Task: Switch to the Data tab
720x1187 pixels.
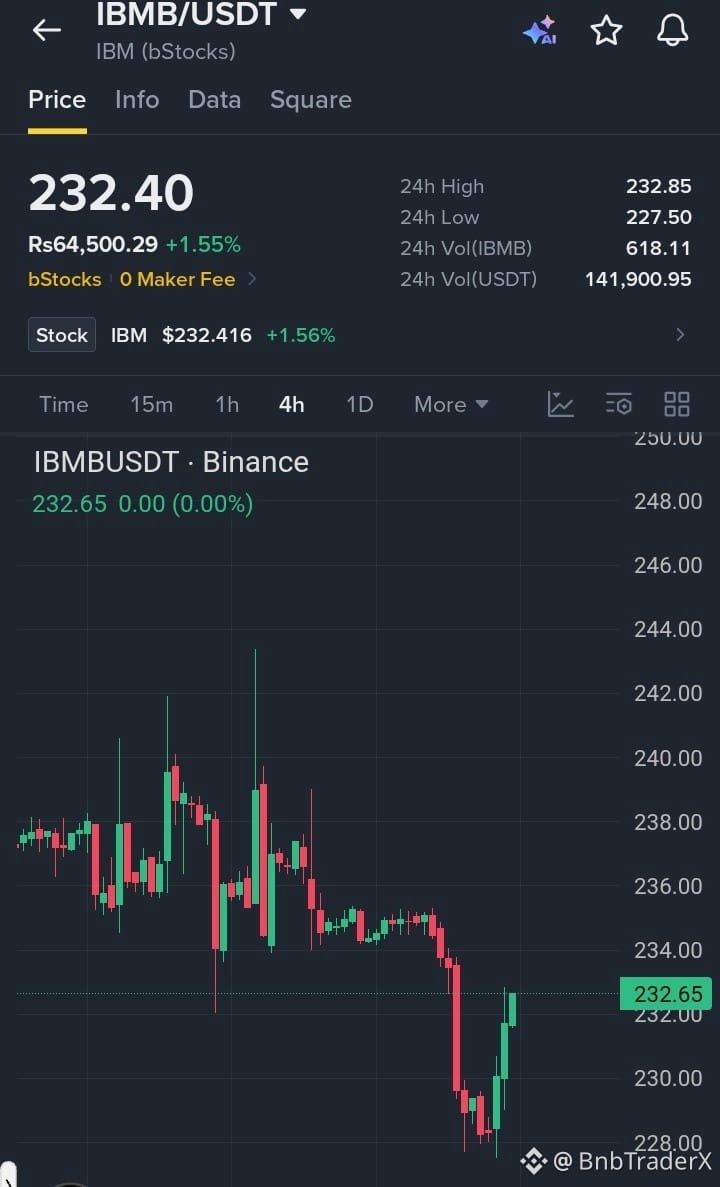Action: click(214, 100)
